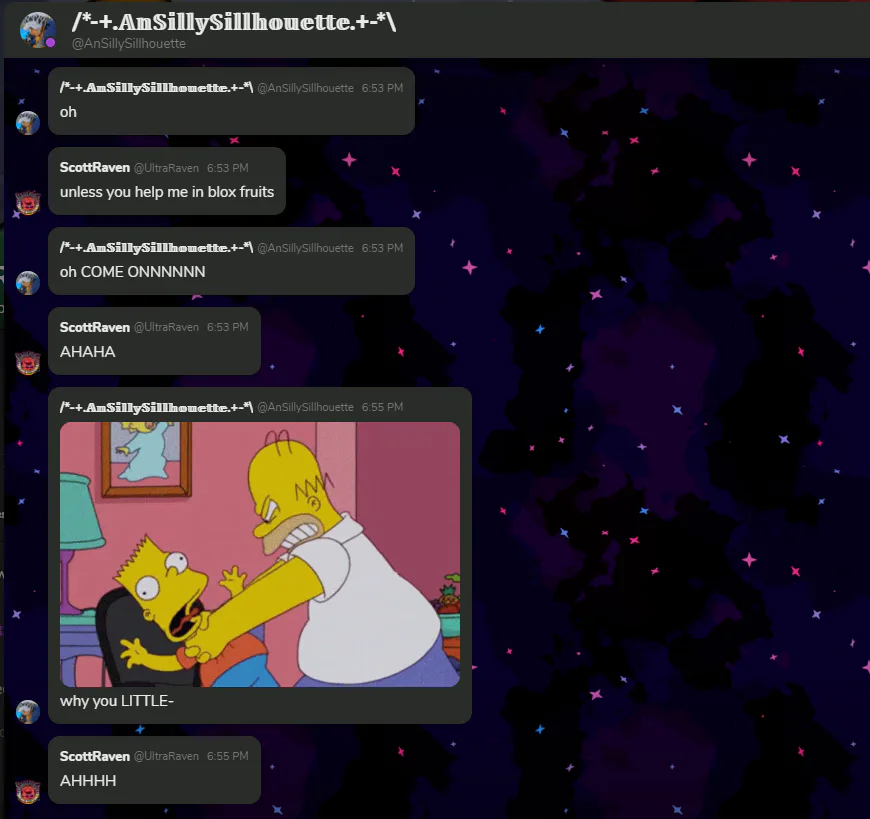Click avatar beside "oh COME ONNNNNN" message
This screenshot has width=870, height=819.
(28, 283)
